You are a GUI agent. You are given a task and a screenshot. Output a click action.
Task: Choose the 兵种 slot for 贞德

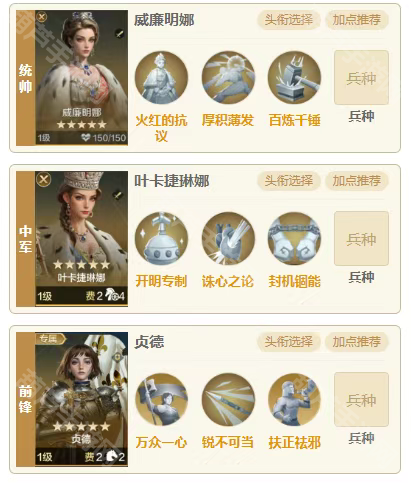pos(361,400)
